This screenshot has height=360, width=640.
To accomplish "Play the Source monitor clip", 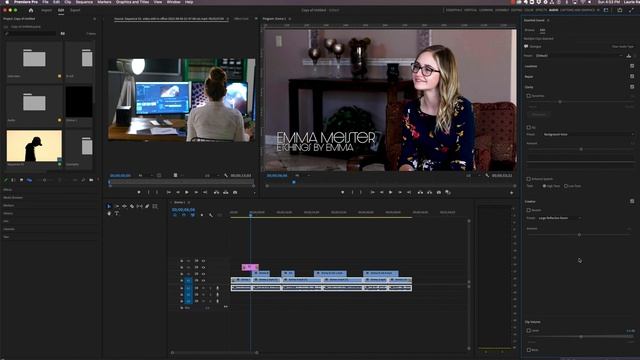I will pyautogui.click(x=187, y=192).
